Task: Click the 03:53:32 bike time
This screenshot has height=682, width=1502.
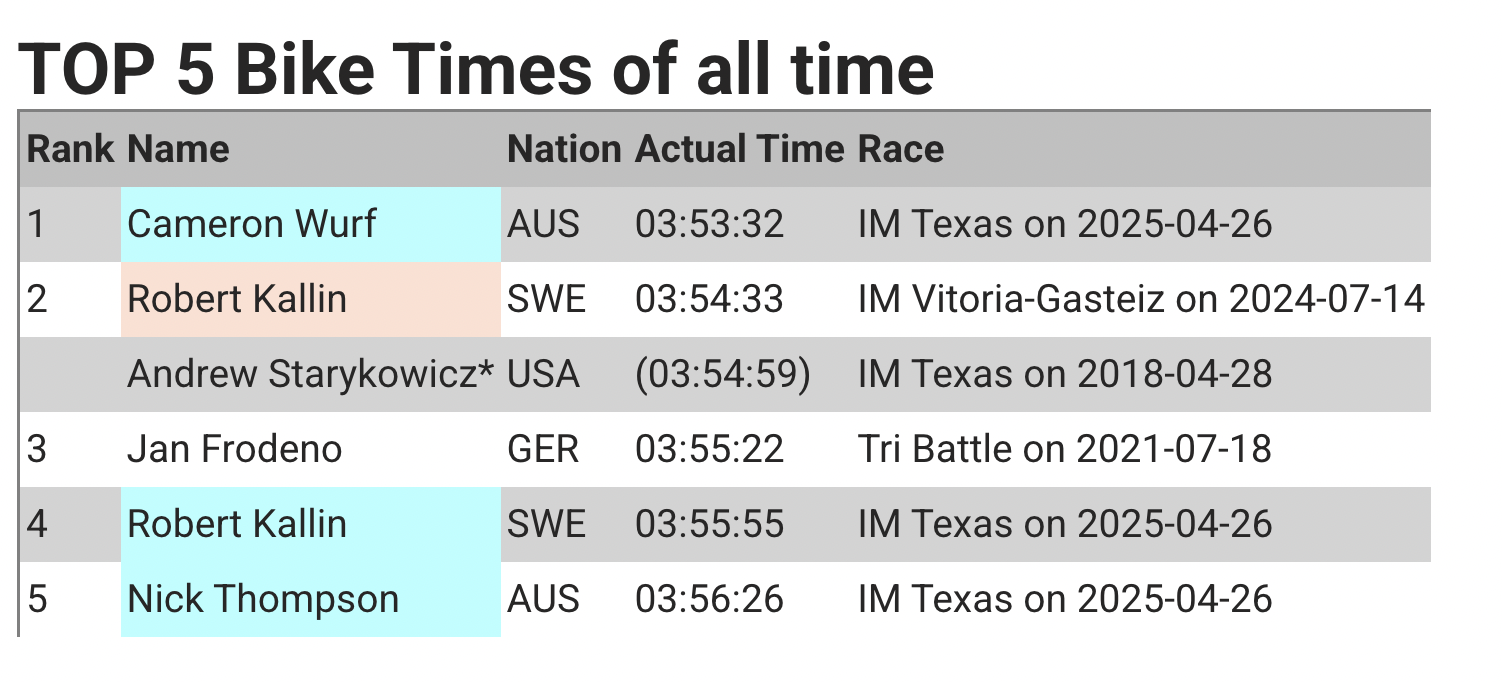Action: click(x=709, y=224)
